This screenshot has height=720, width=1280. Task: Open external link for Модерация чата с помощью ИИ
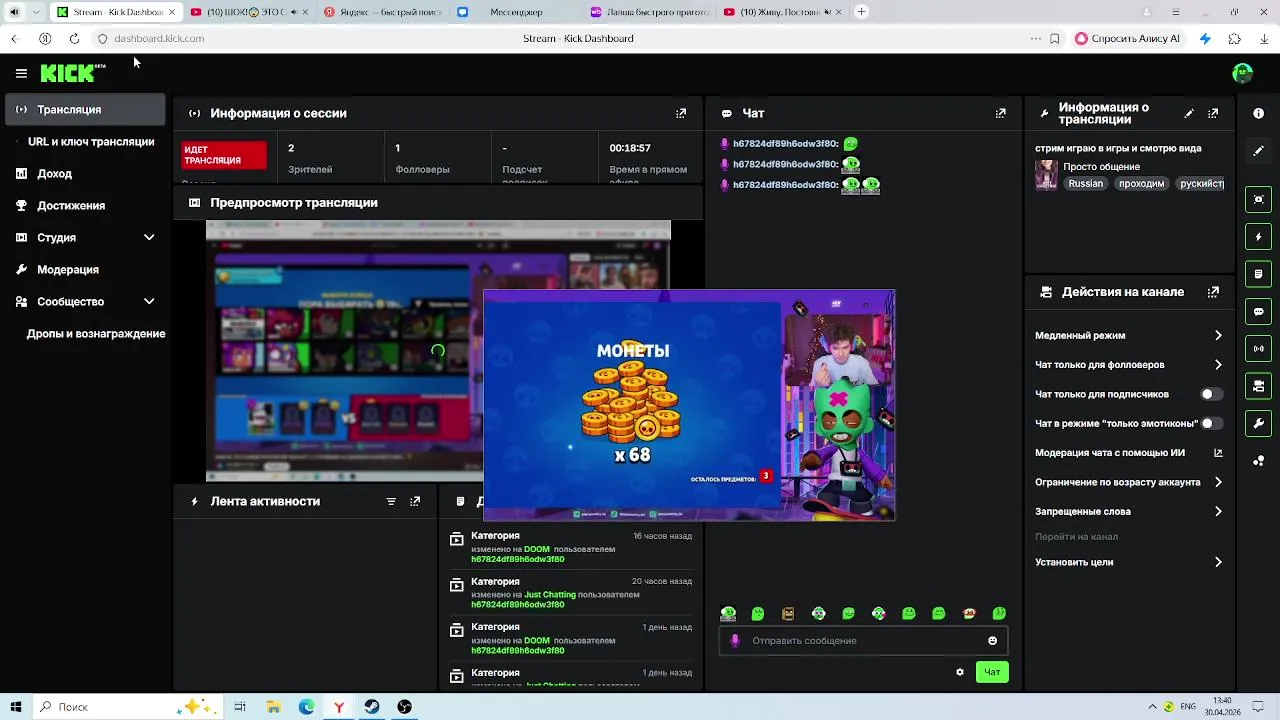point(1218,453)
